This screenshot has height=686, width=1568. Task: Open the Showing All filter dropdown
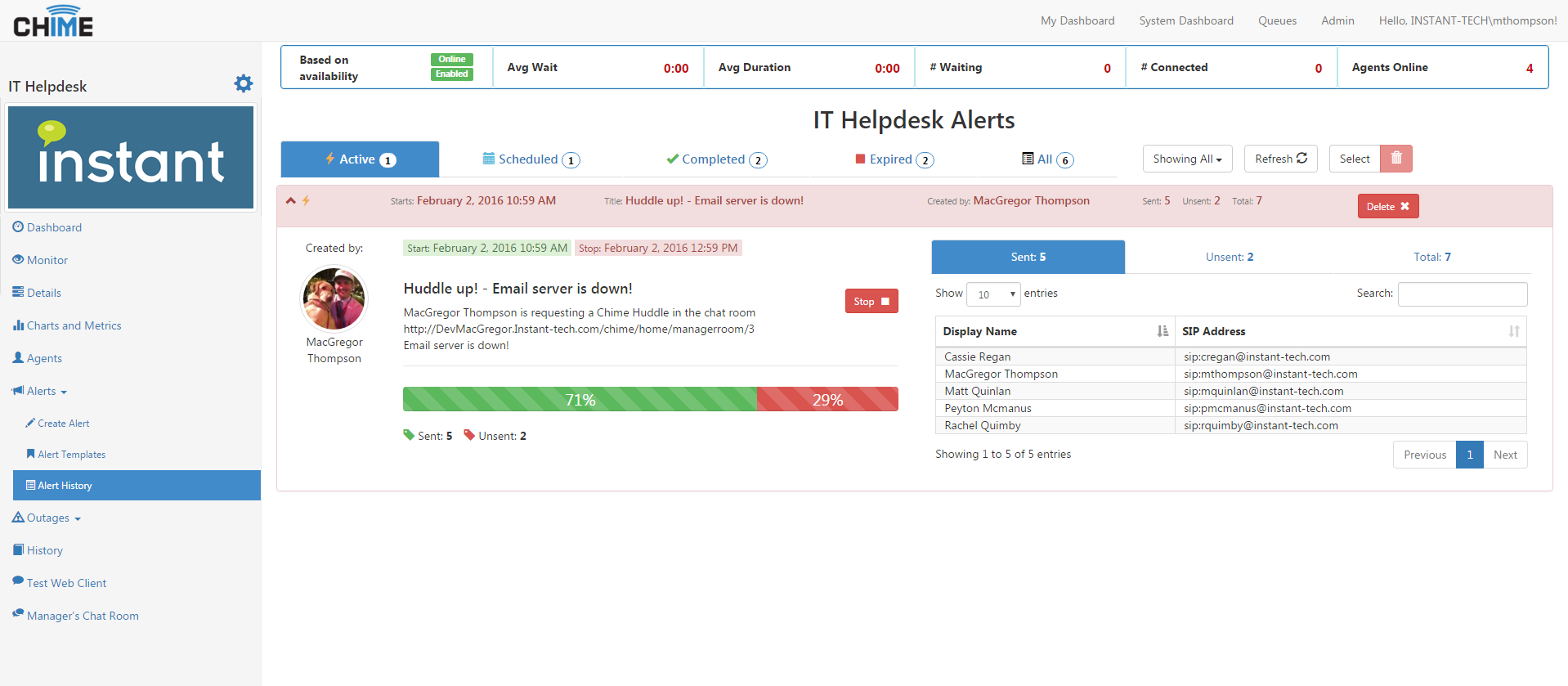coord(1187,159)
